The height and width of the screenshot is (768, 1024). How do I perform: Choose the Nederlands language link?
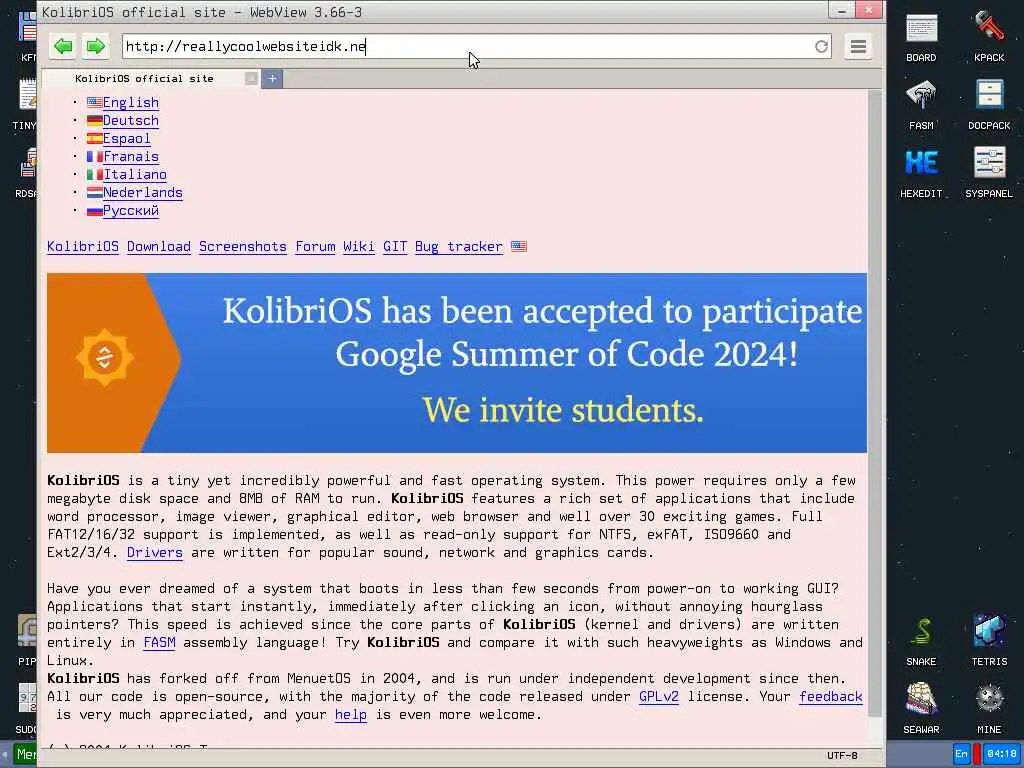[142, 193]
